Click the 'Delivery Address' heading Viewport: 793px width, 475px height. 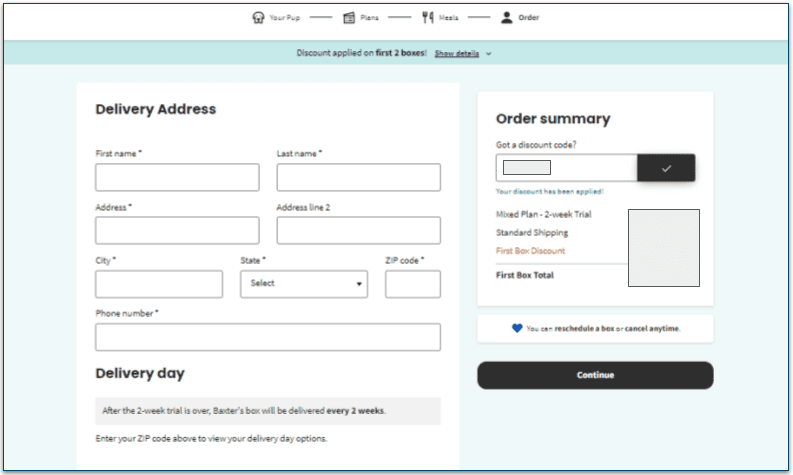[156, 109]
